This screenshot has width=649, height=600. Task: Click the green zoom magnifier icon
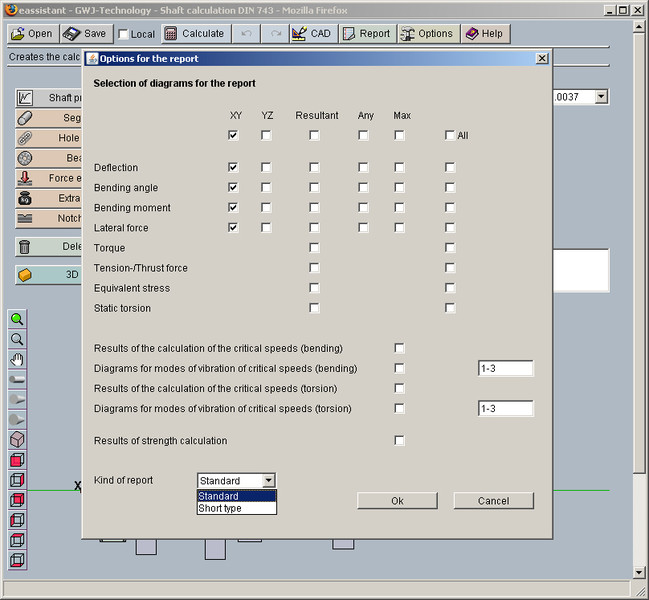pyautogui.click(x=17, y=319)
